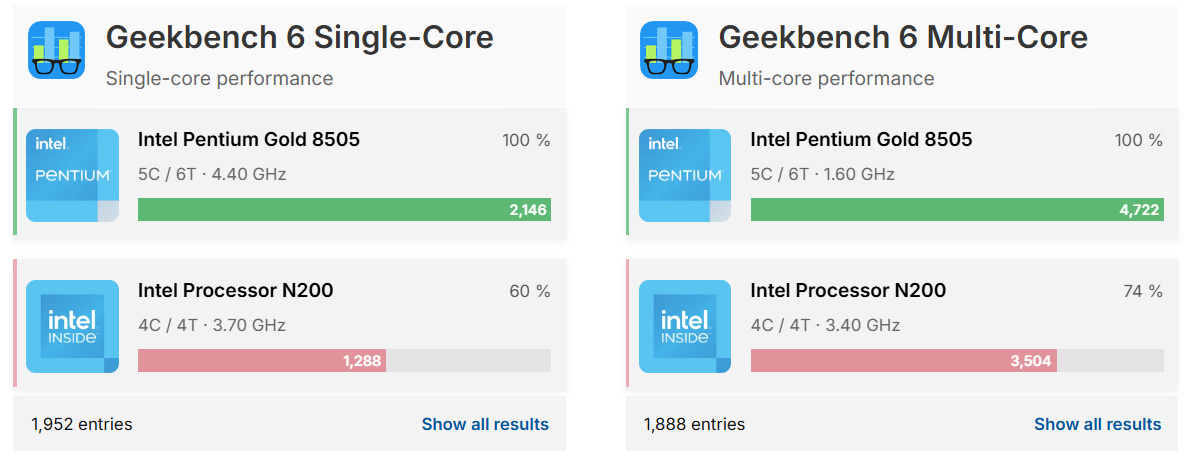Click the Geekbench 6 Multi-Core logo icon
This screenshot has width=1185, height=465.
pos(669,50)
